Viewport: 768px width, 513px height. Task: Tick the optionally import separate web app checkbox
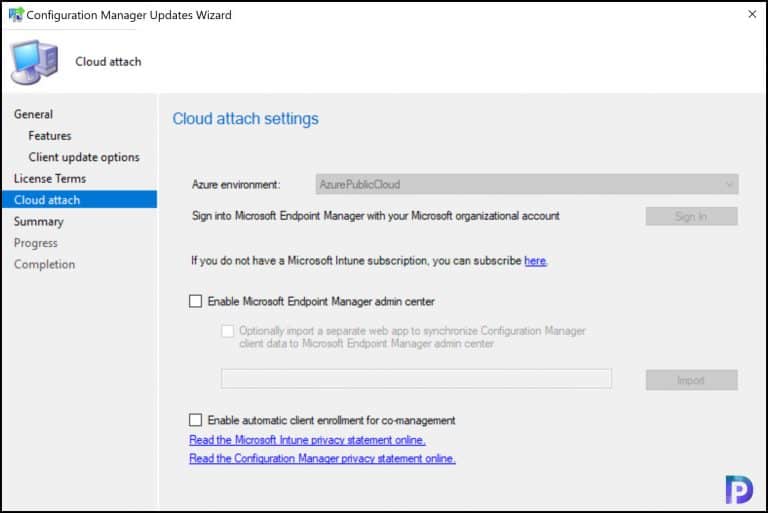pyautogui.click(x=227, y=331)
